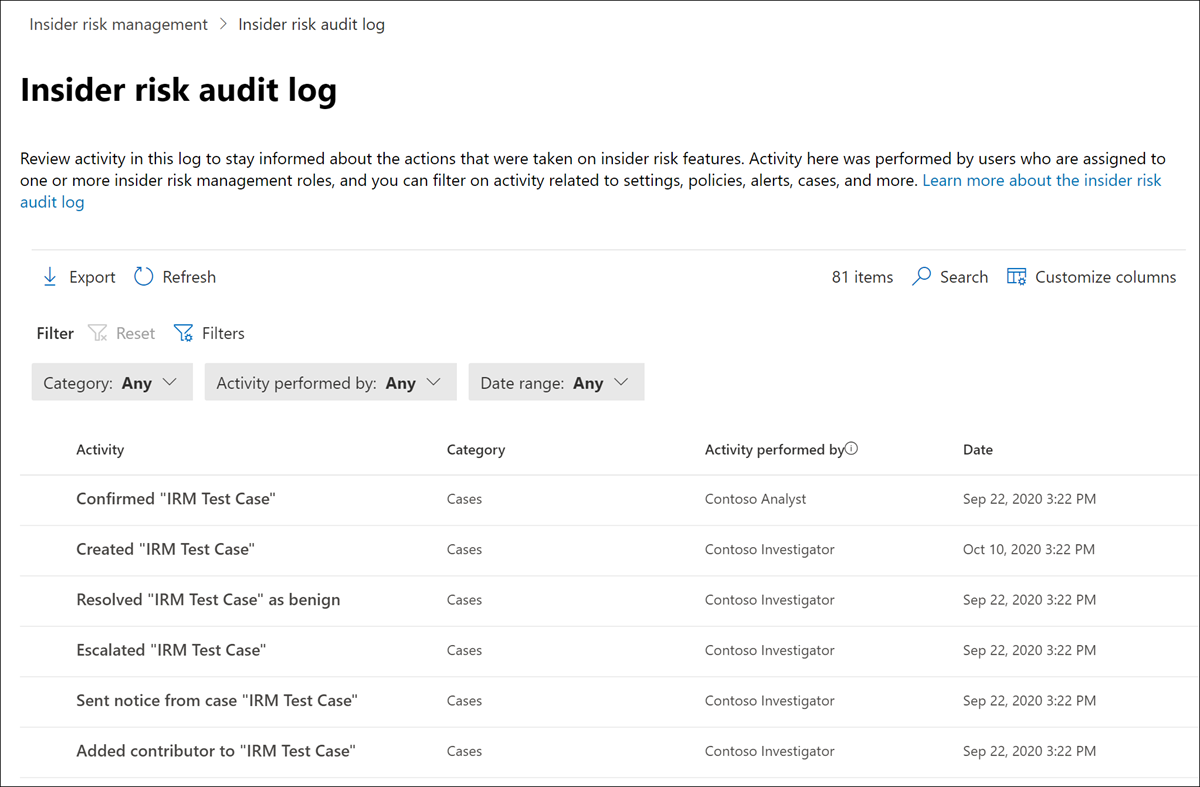Sort the table by Activity column
The height and width of the screenshot is (787, 1200).
coord(100,449)
